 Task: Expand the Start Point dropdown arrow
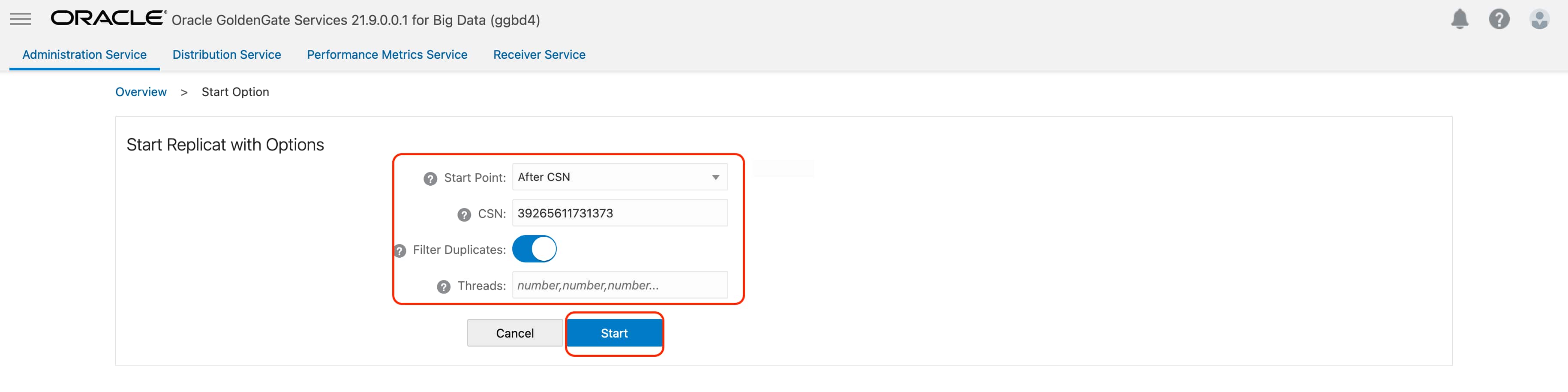coord(715,177)
